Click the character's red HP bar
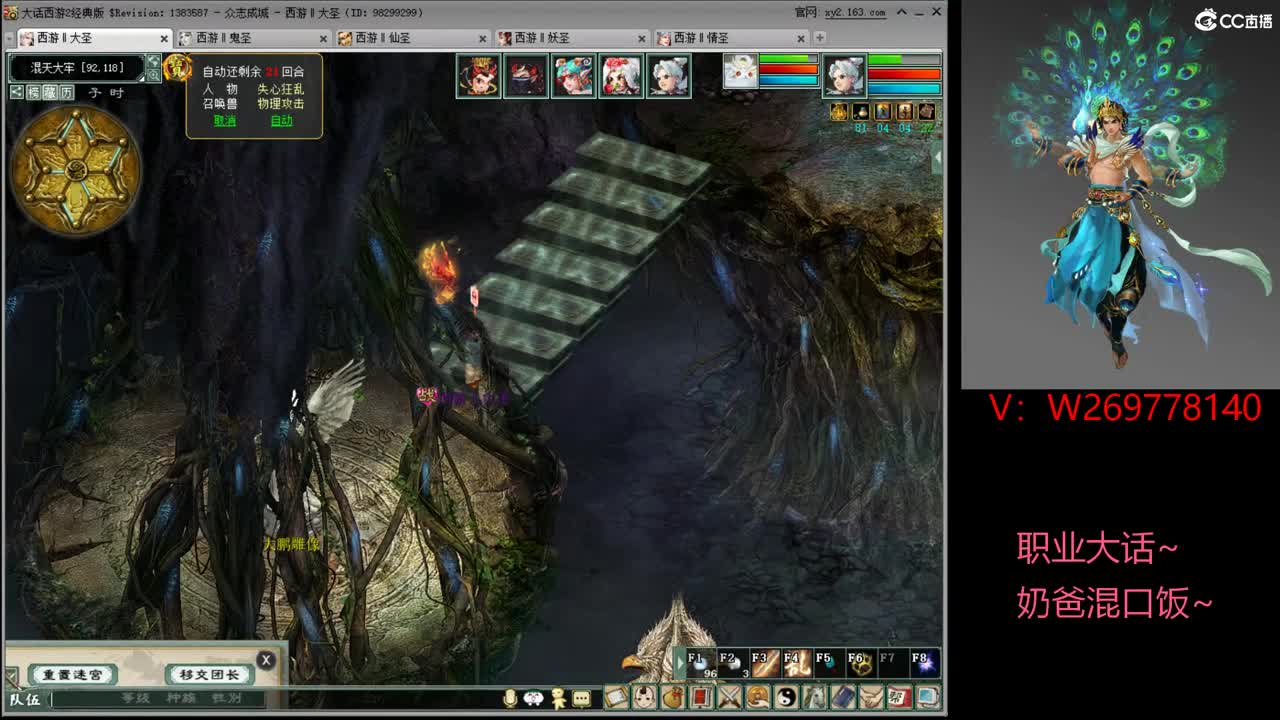 904,74
